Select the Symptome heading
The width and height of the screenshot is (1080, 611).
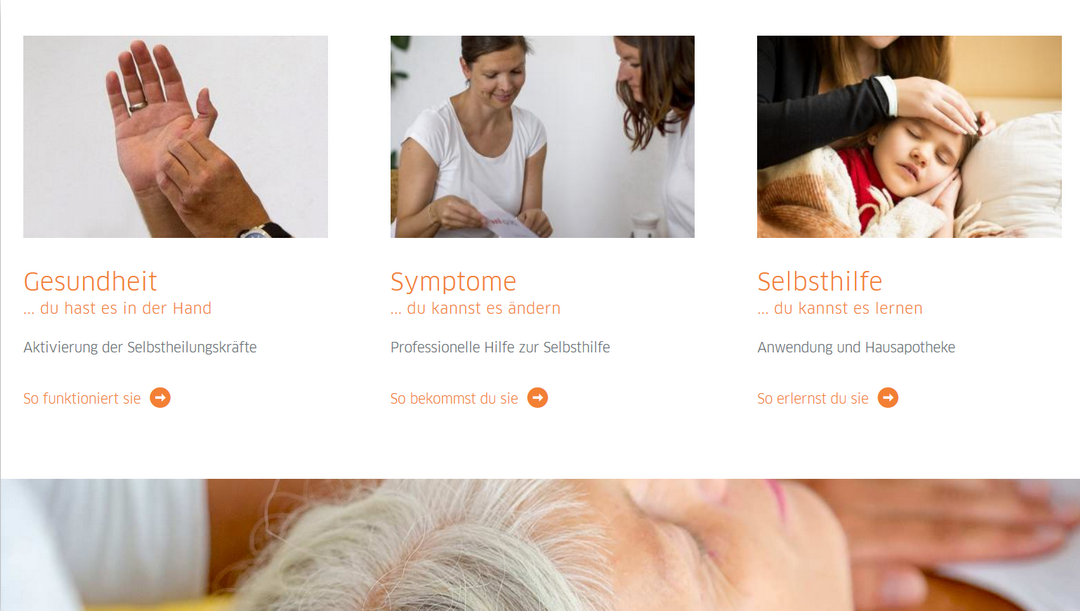pyautogui.click(x=453, y=282)
